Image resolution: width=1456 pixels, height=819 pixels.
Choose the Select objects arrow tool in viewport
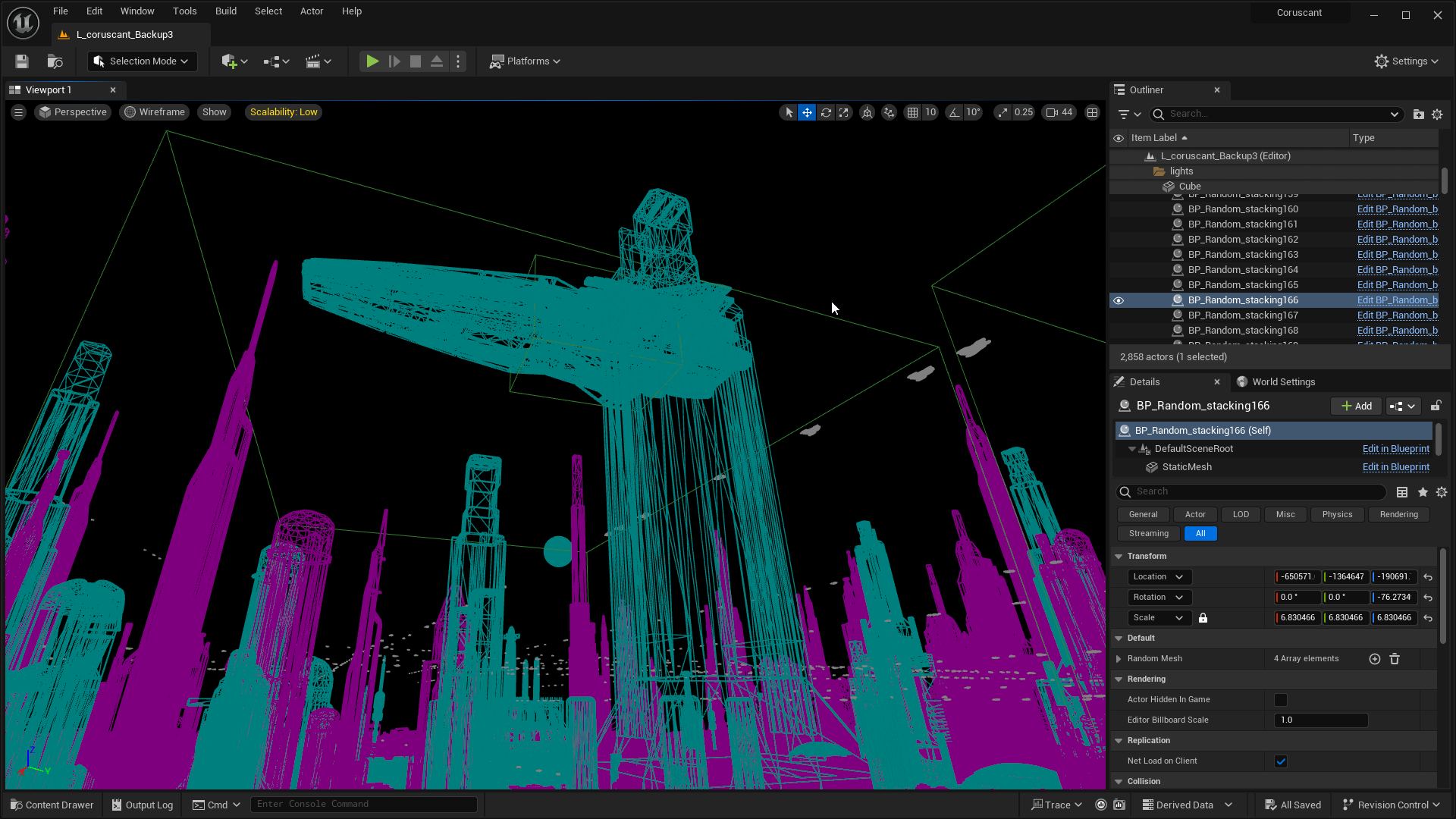(x=789, y=112)
